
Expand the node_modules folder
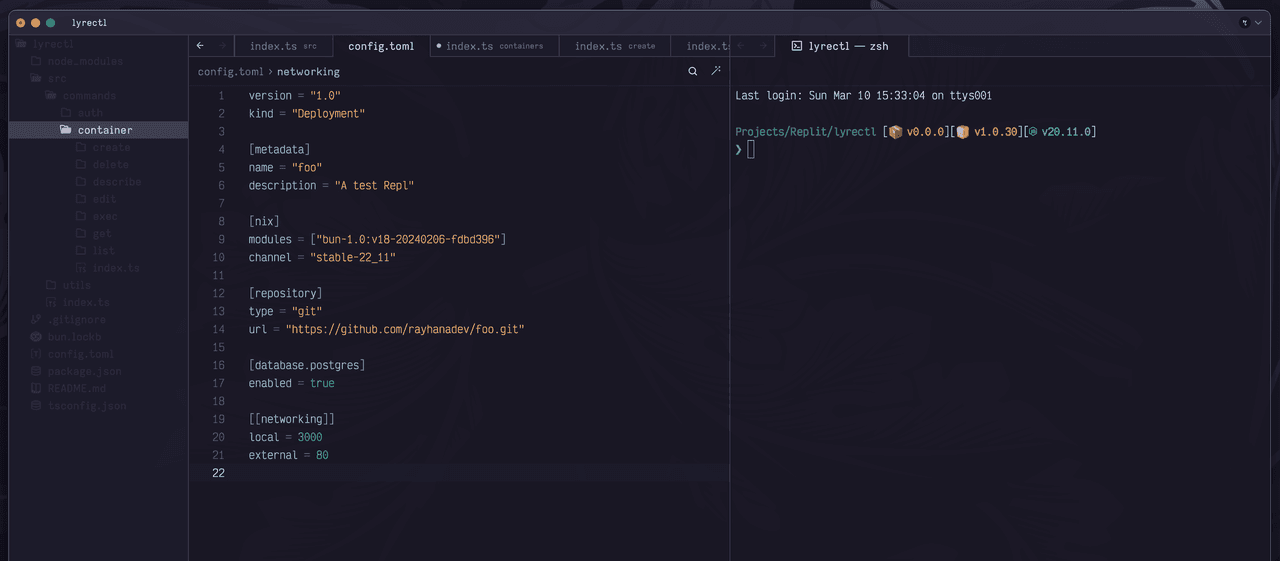tap(85, 61)
